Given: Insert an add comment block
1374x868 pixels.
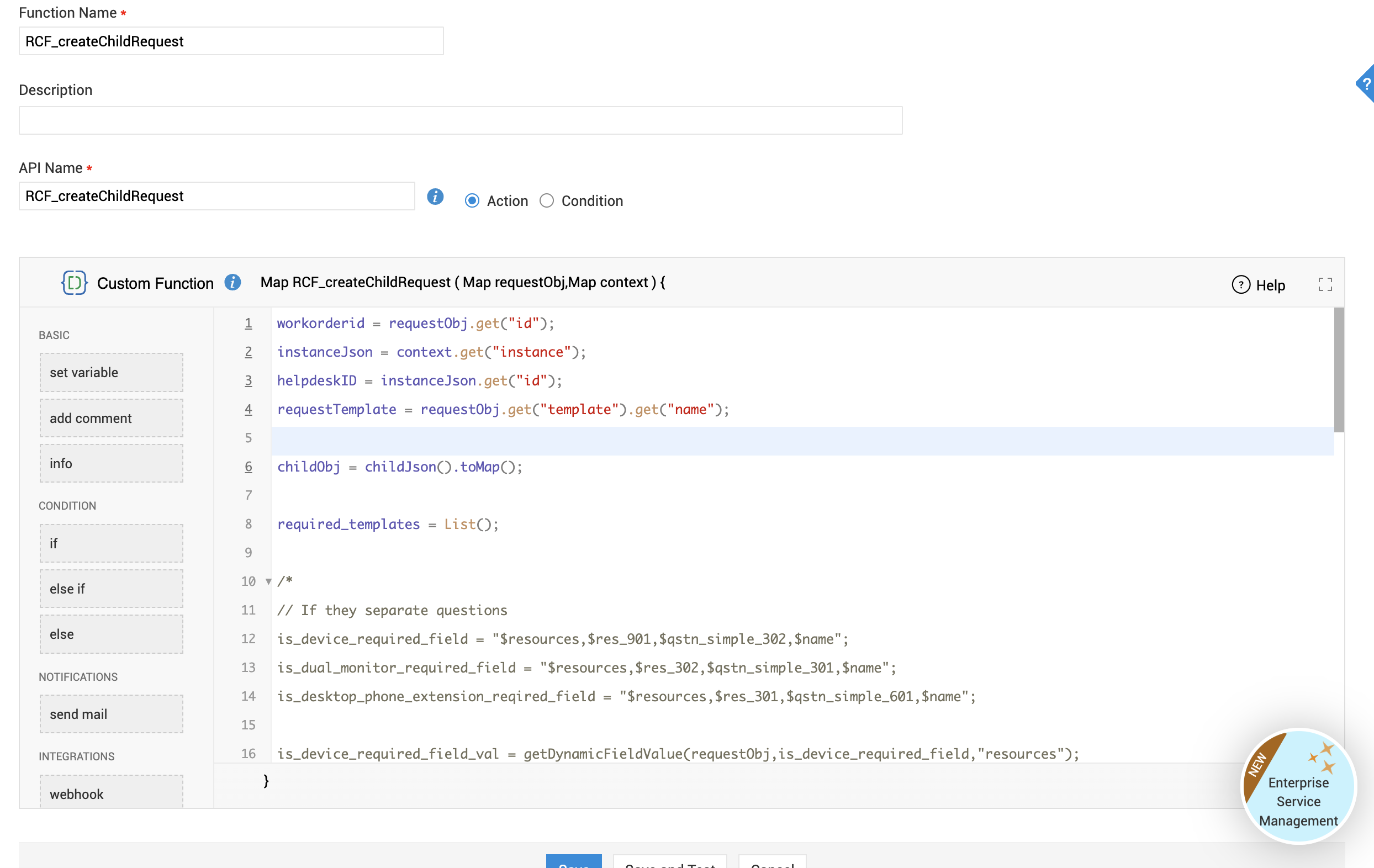Looking at the screenshot, I should pos(111,419).
